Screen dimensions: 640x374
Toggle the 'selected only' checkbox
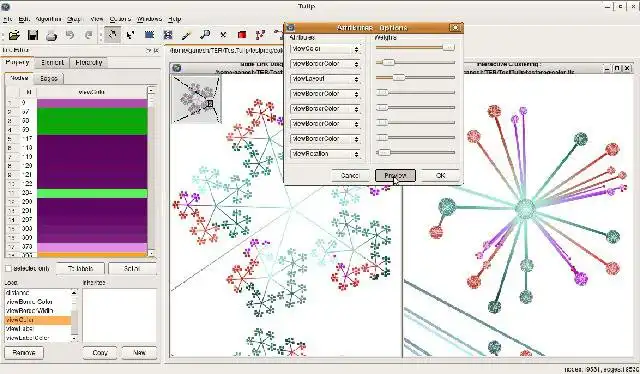[8, 269]
